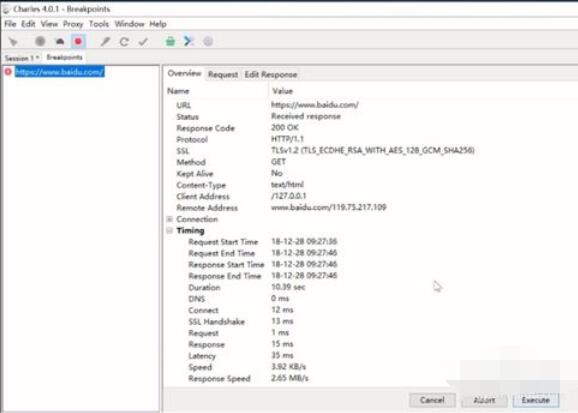Toggle breakpoints with the red hexagon button
578x413 pixels.
click(x=78, y=42)
